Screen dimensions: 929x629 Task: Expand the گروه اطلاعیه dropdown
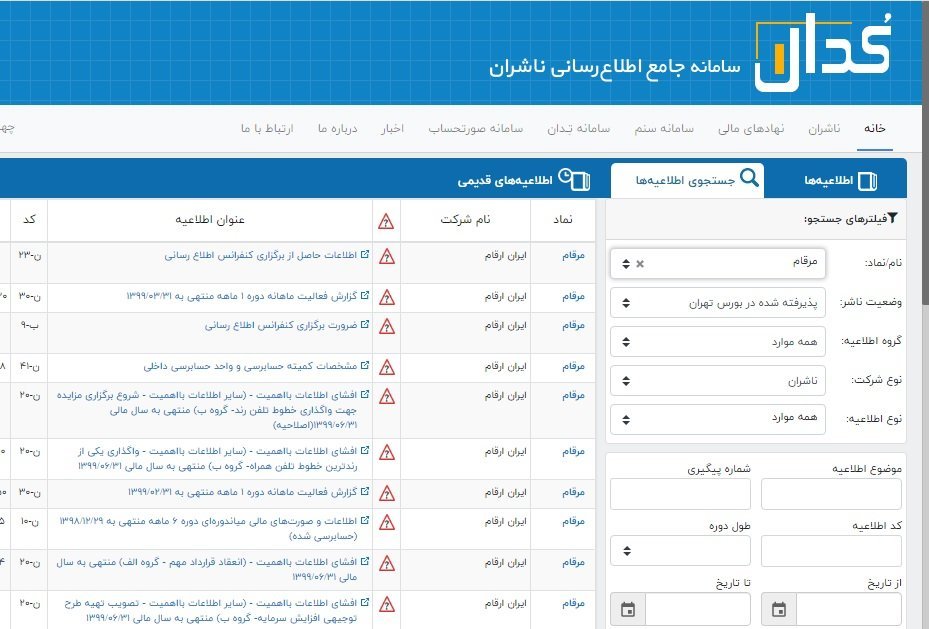coord(718,341)
